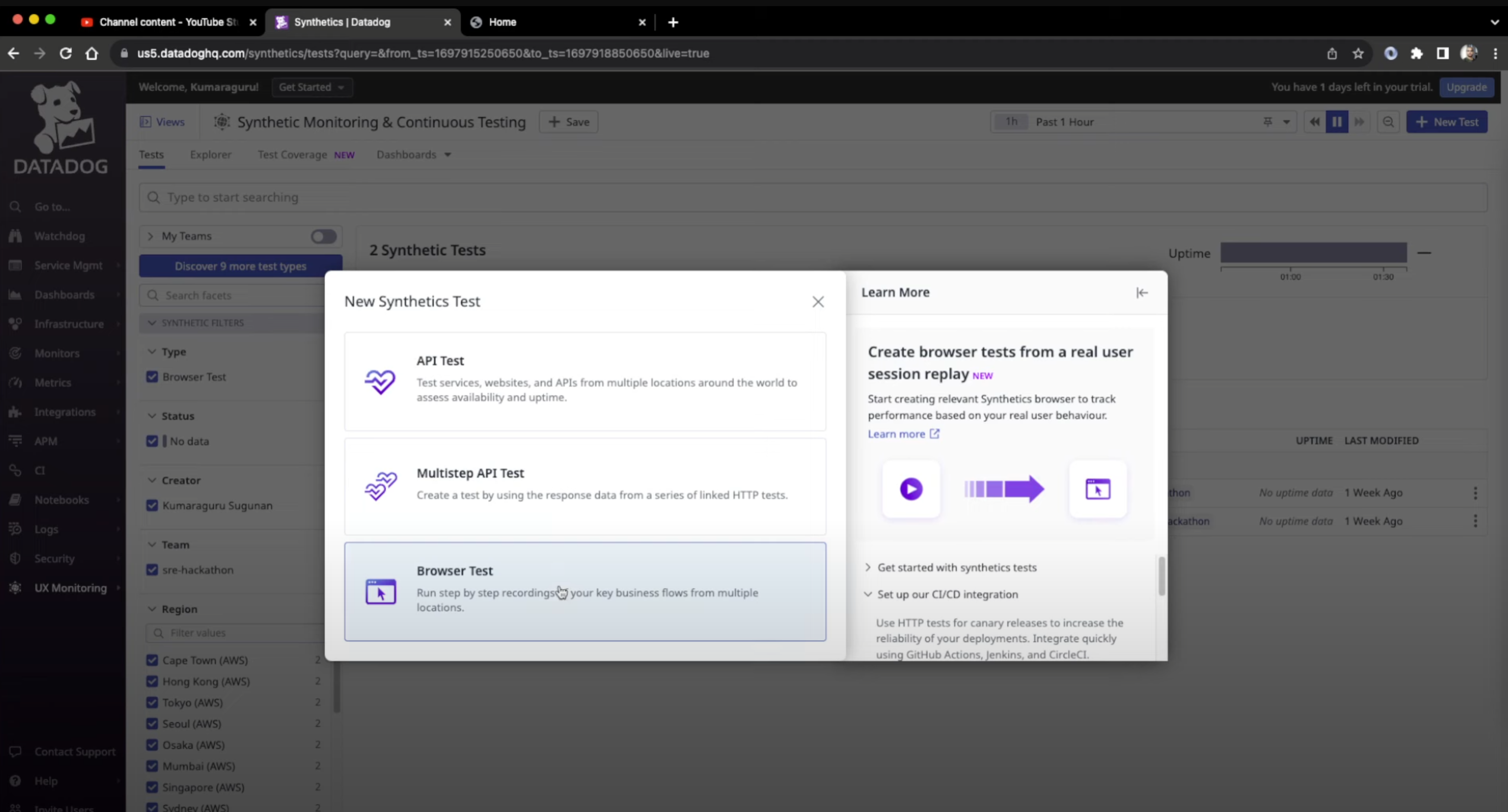Collapse Set up our CI/CD integration
Image resolution: width=1508 pixels, height=812 pixels.
point(942,594)
